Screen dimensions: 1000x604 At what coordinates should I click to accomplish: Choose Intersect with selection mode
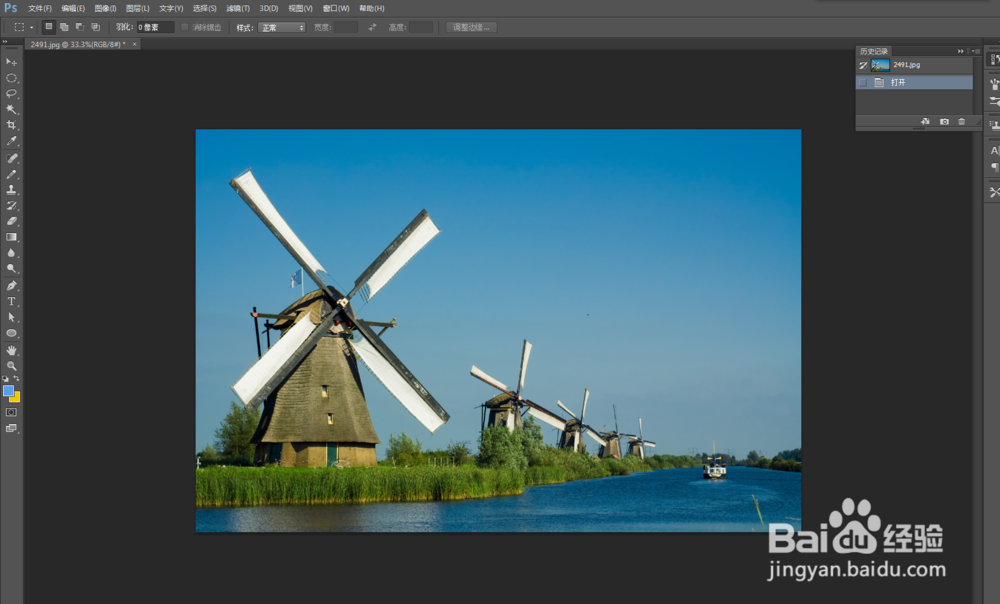96,27
